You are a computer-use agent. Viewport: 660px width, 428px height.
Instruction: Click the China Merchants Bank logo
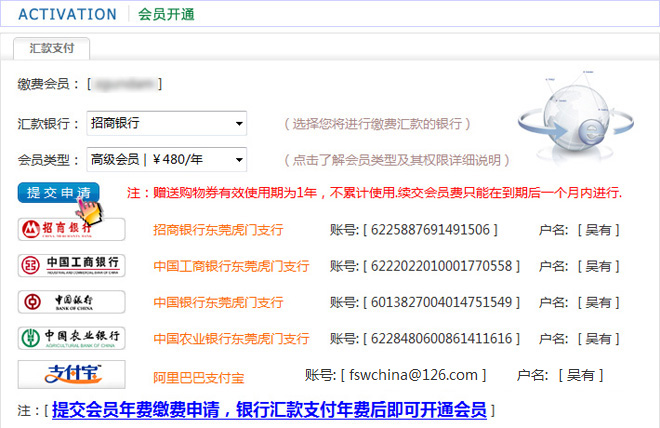coord(72,230)
